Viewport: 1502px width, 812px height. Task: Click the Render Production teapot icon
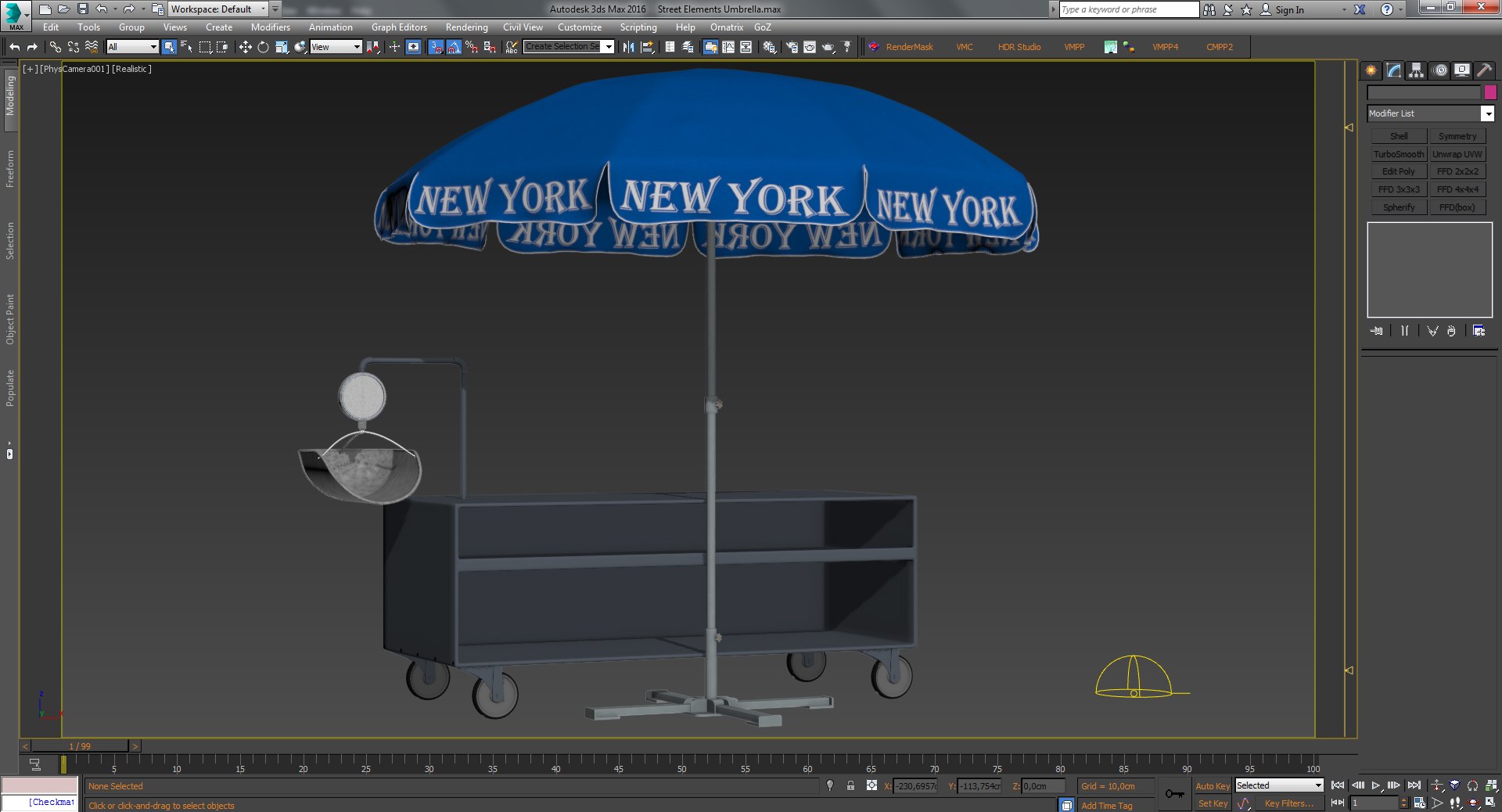(828, 47)
